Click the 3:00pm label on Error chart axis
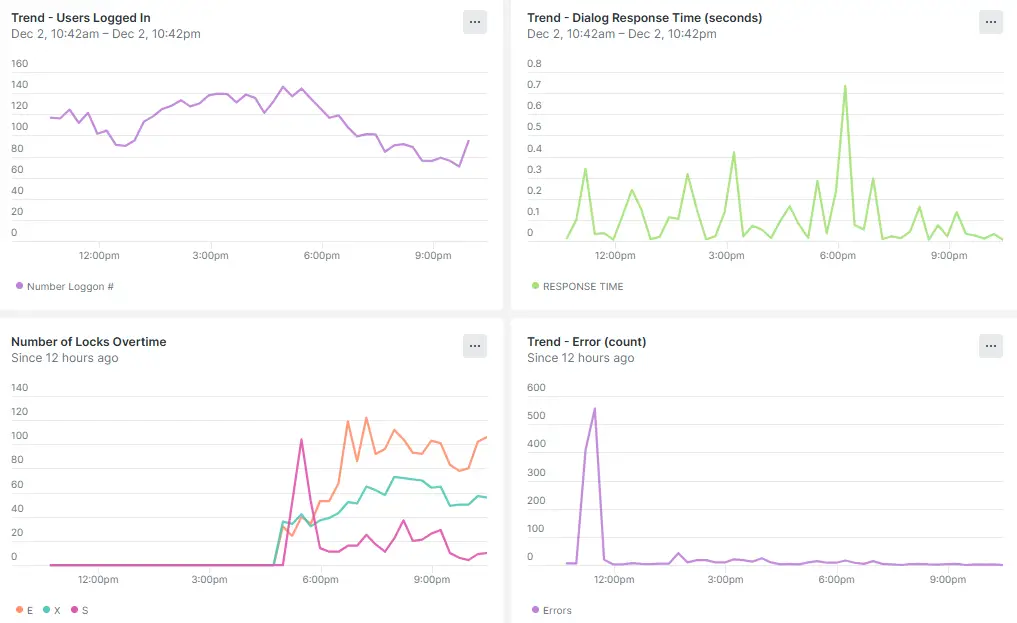This screenshot has height=623, width=1017. (725, 580)
